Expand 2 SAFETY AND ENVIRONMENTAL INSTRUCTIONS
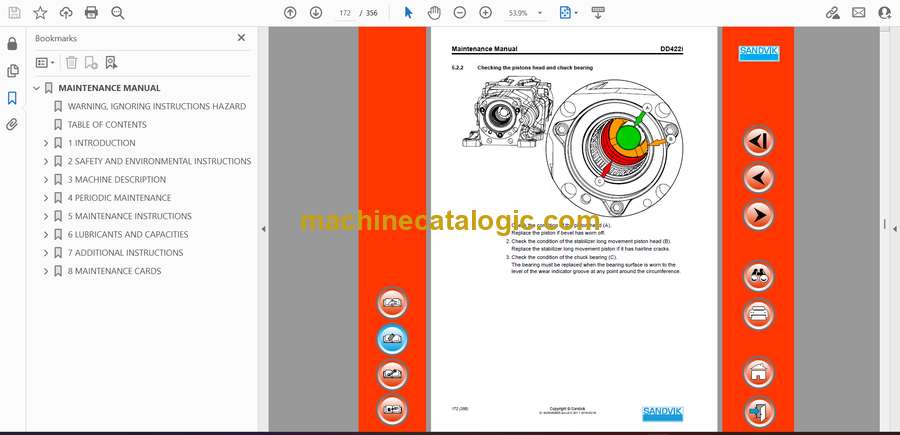This screenshot has width=900, height=435. (x=46, y=161)
